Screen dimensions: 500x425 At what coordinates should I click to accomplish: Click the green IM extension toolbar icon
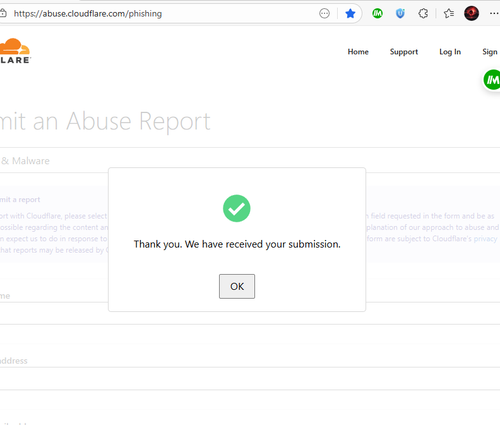[x=377, y=14]
